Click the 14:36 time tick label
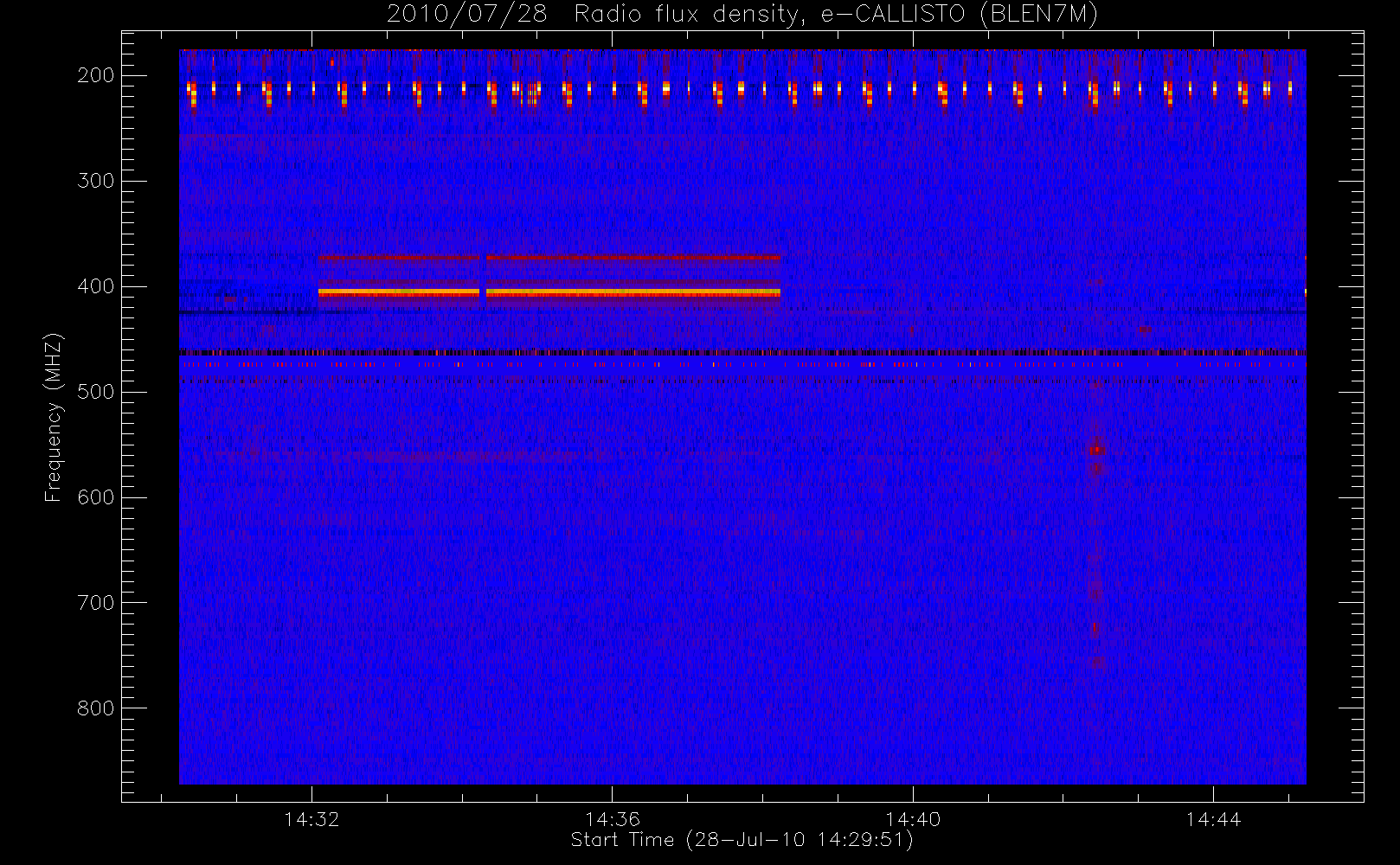 (613, 818)
